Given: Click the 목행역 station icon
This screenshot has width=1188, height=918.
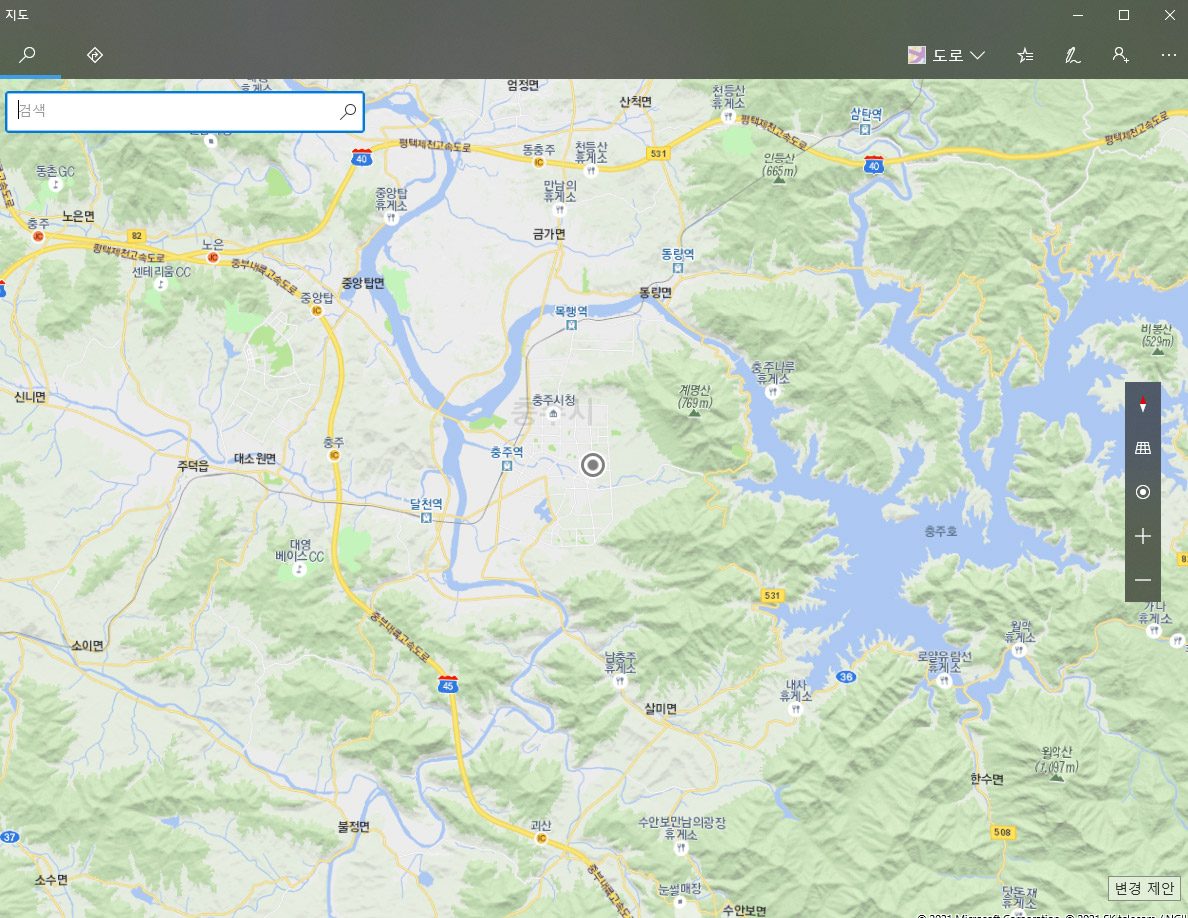Looking at the screenshot, I should pyautogui.click(x=571, y=325).
